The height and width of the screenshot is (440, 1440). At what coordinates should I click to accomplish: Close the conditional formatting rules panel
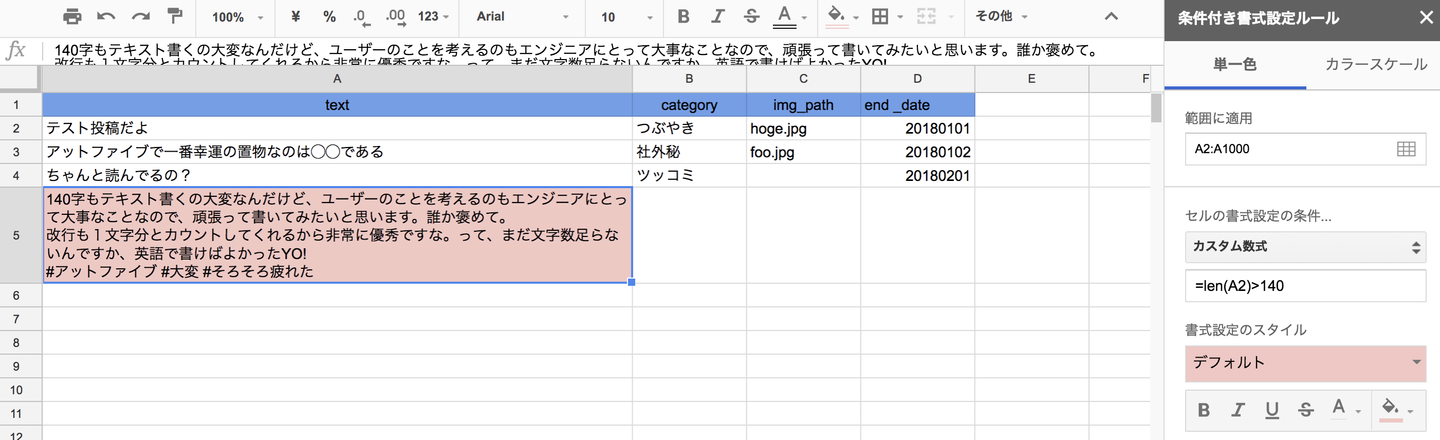click(1424, 17)
